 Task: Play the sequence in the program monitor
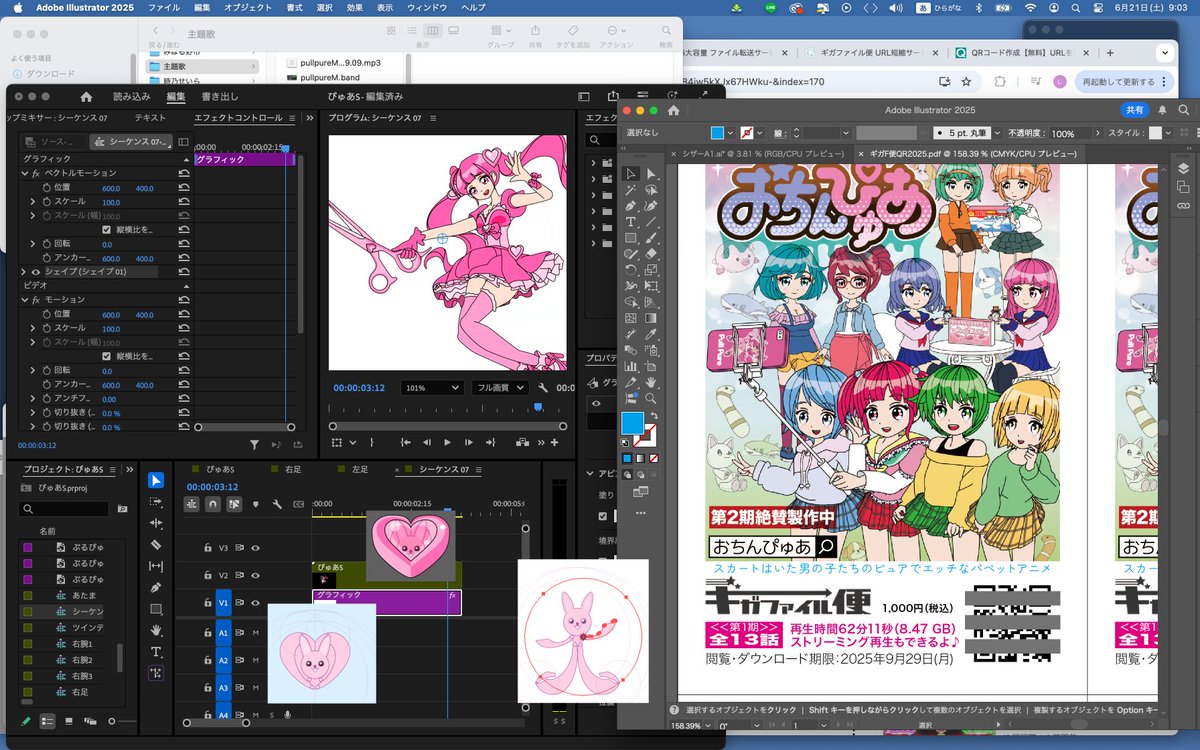[x=447, y=442]
